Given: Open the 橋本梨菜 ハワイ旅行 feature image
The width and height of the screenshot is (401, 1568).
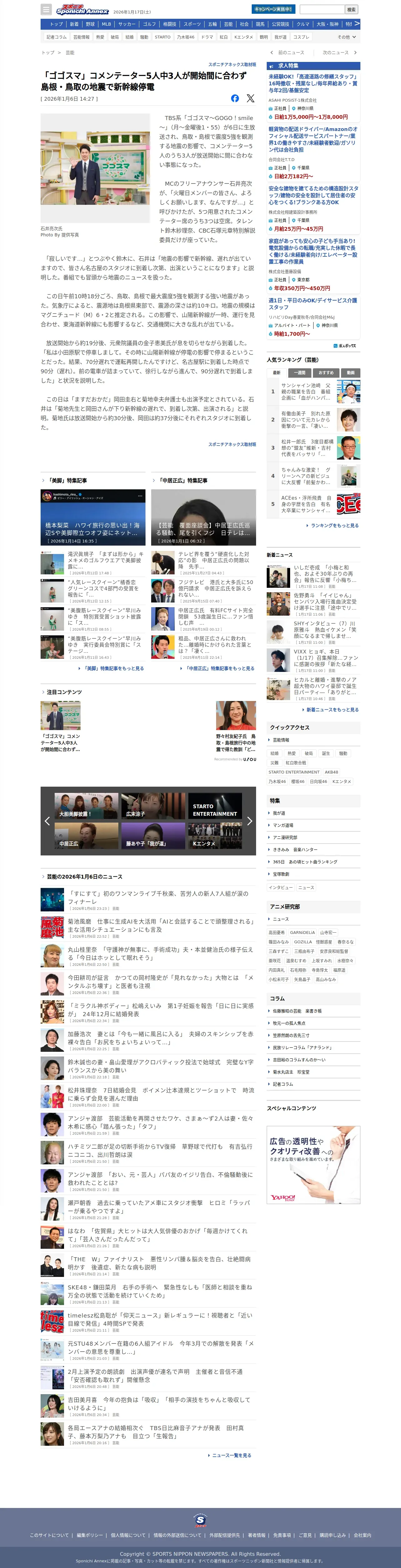Looking at the screenshot, I should (93, 517).
